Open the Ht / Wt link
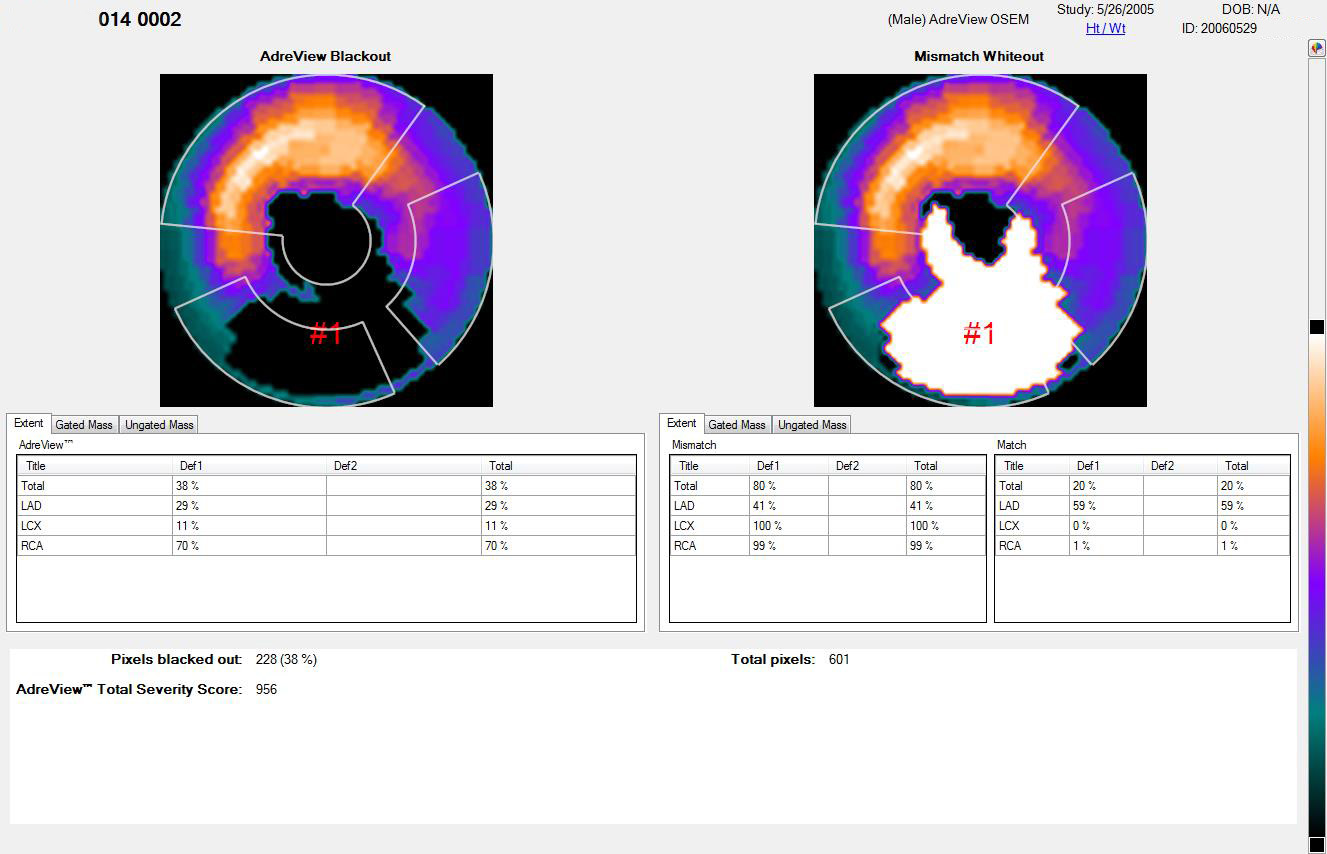1327x854 pixels. [x=1105, y=29]
